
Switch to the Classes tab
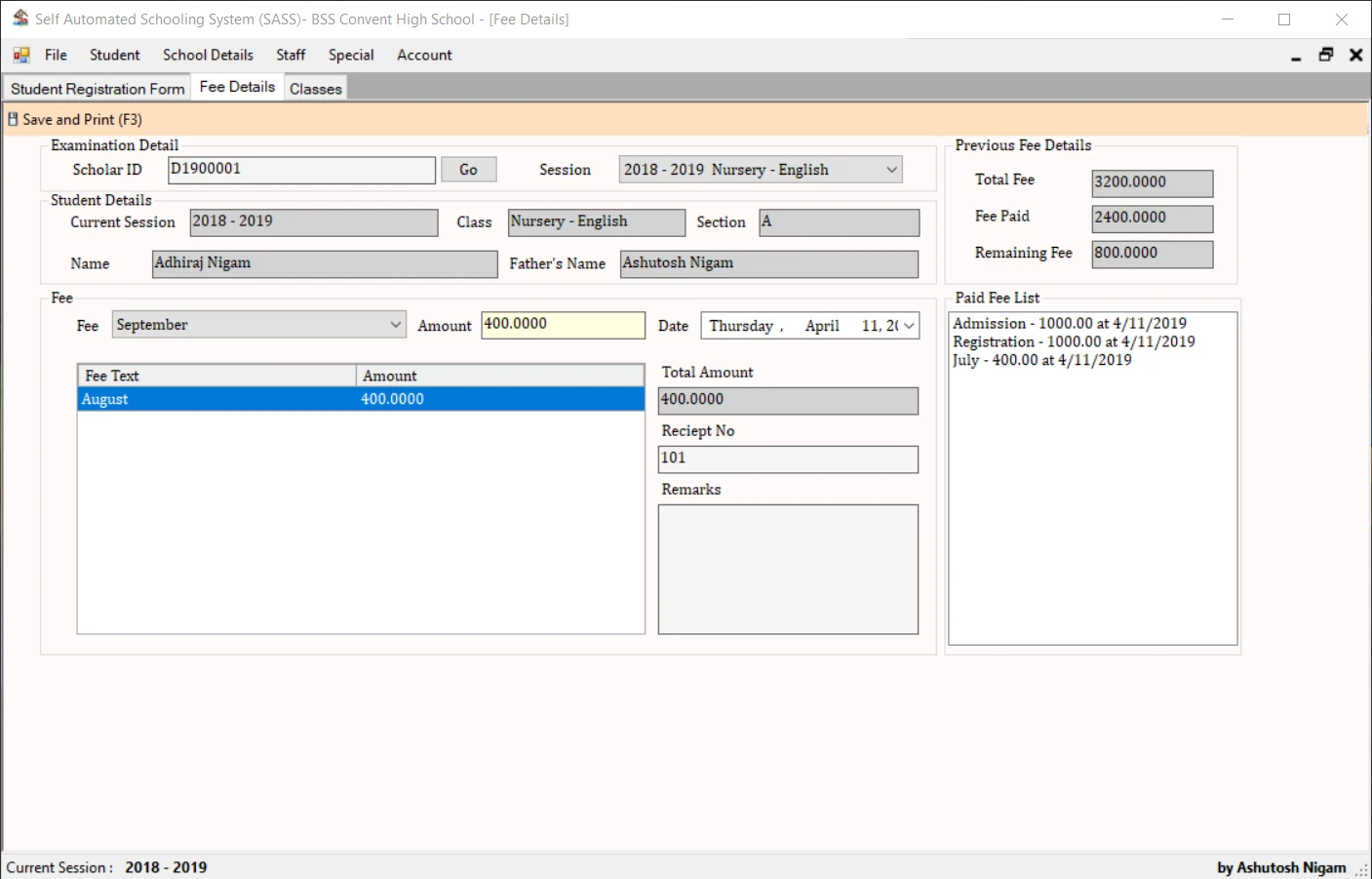(x=314, y=88)
